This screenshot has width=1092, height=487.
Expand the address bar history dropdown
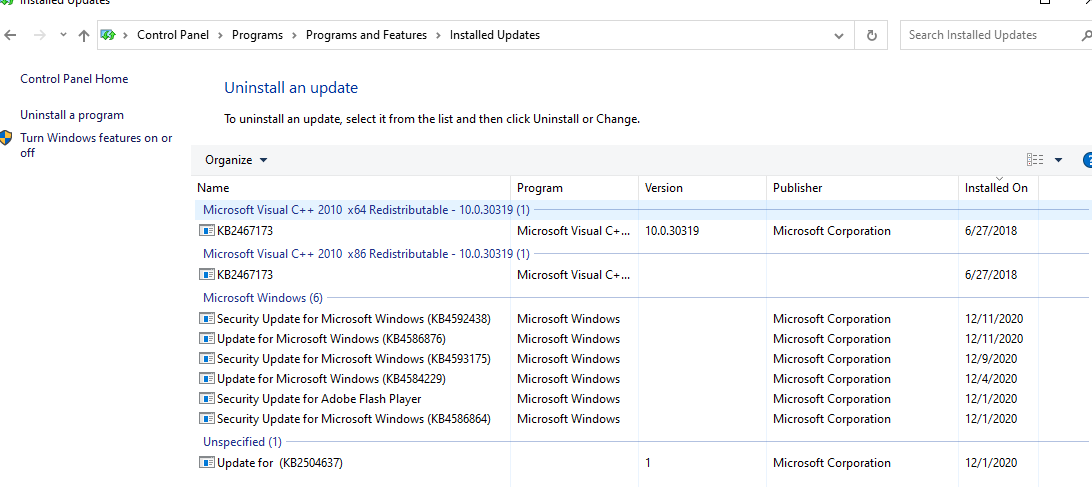[x=839, y=35]
